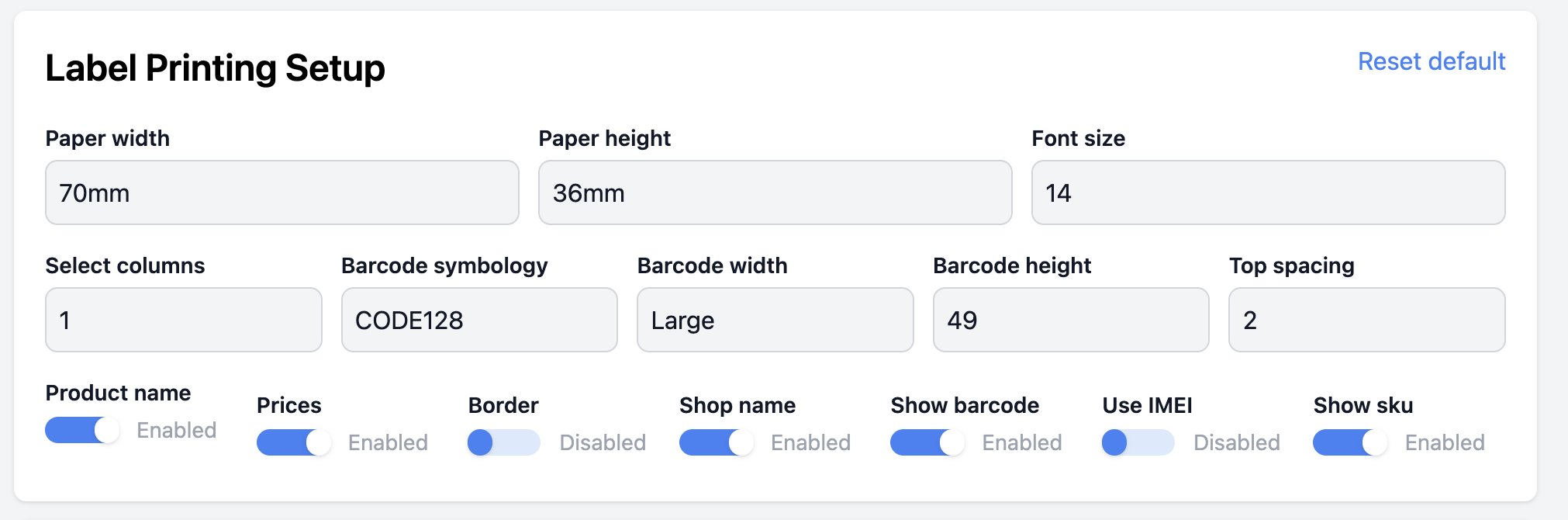Image resolution: width=1568 pixels, height=520 pixels.
Task: Expand the Barcode symbology CODE128 selector
Action: pyautogui.click(x=479, y=320)
